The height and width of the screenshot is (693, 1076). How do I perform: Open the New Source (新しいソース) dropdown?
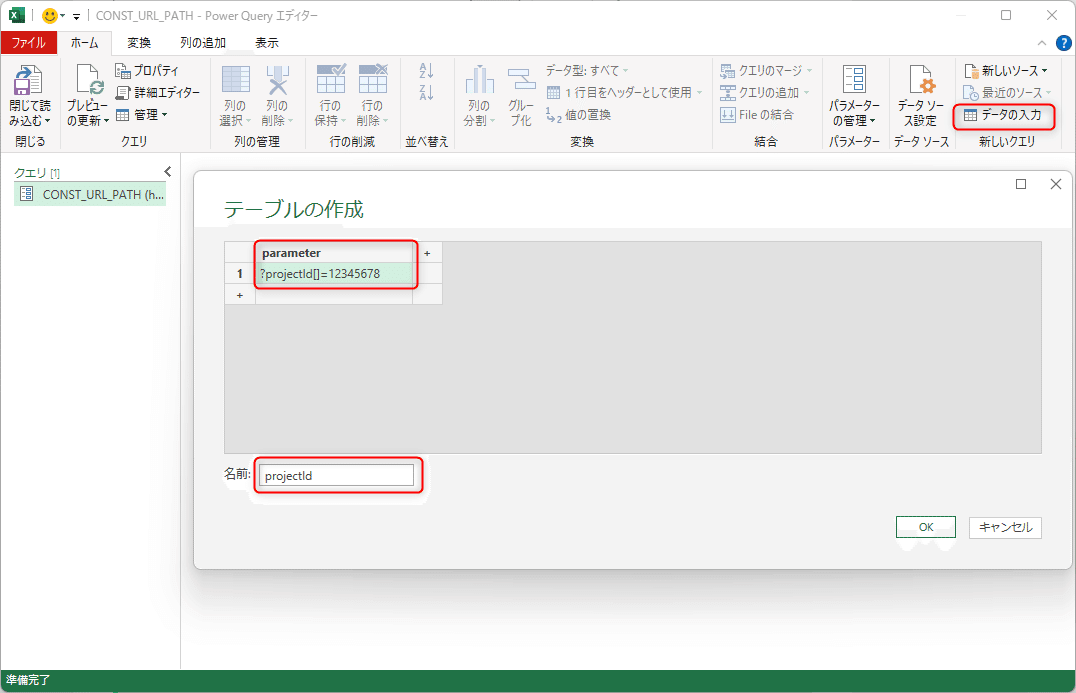(1006, 71)
